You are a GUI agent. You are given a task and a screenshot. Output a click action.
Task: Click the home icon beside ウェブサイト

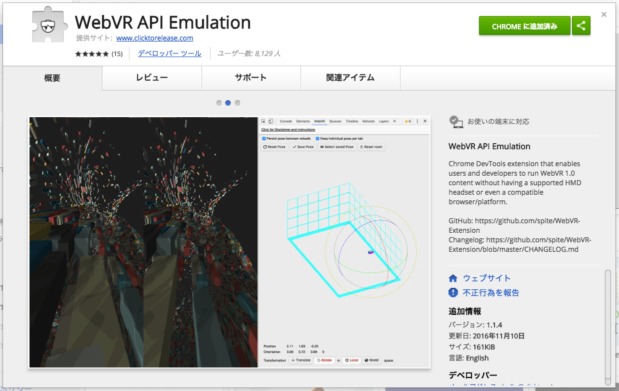(453, 278)
